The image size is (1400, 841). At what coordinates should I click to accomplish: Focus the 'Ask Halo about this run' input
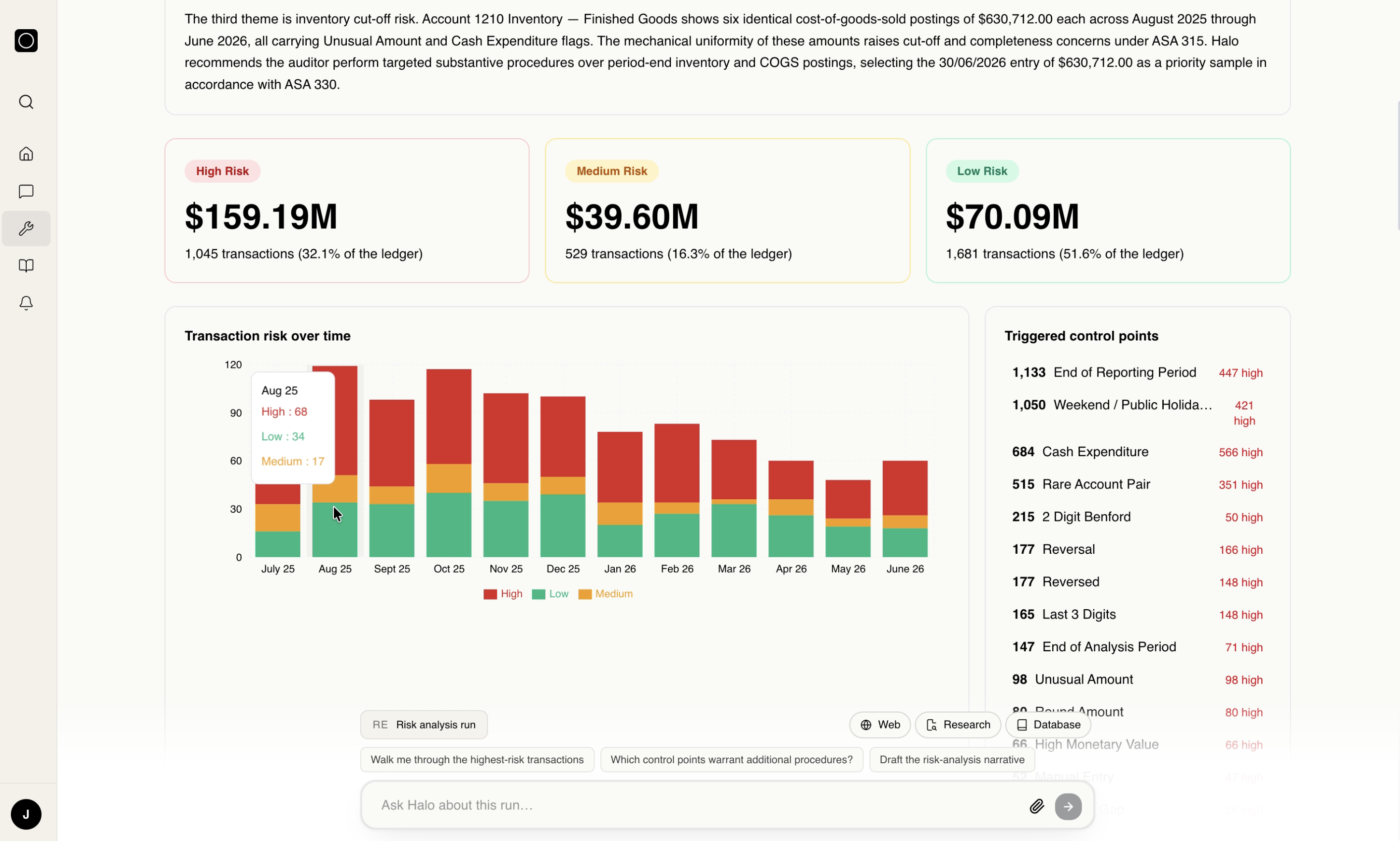[x=697, y=805]
